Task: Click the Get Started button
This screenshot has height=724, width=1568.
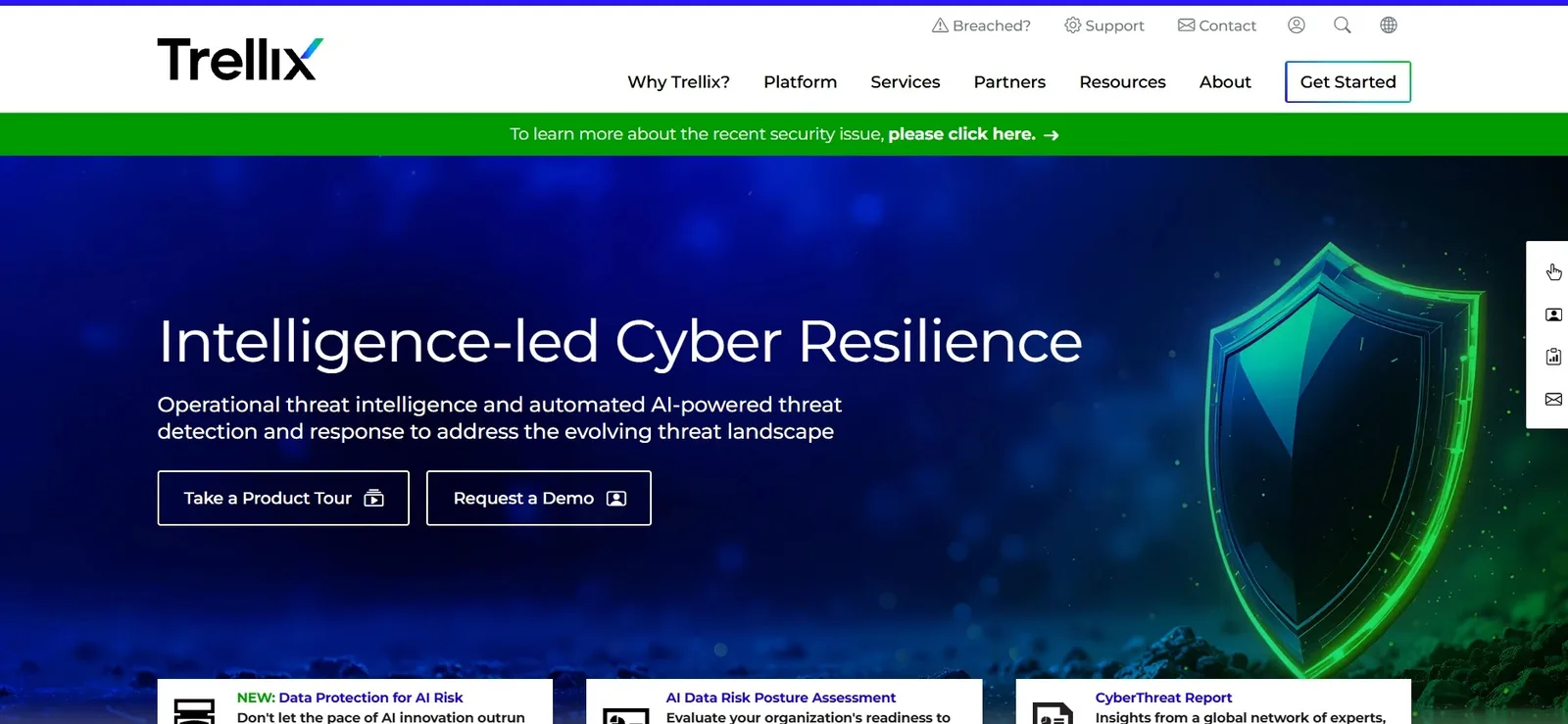Action: click(1347, 82)
